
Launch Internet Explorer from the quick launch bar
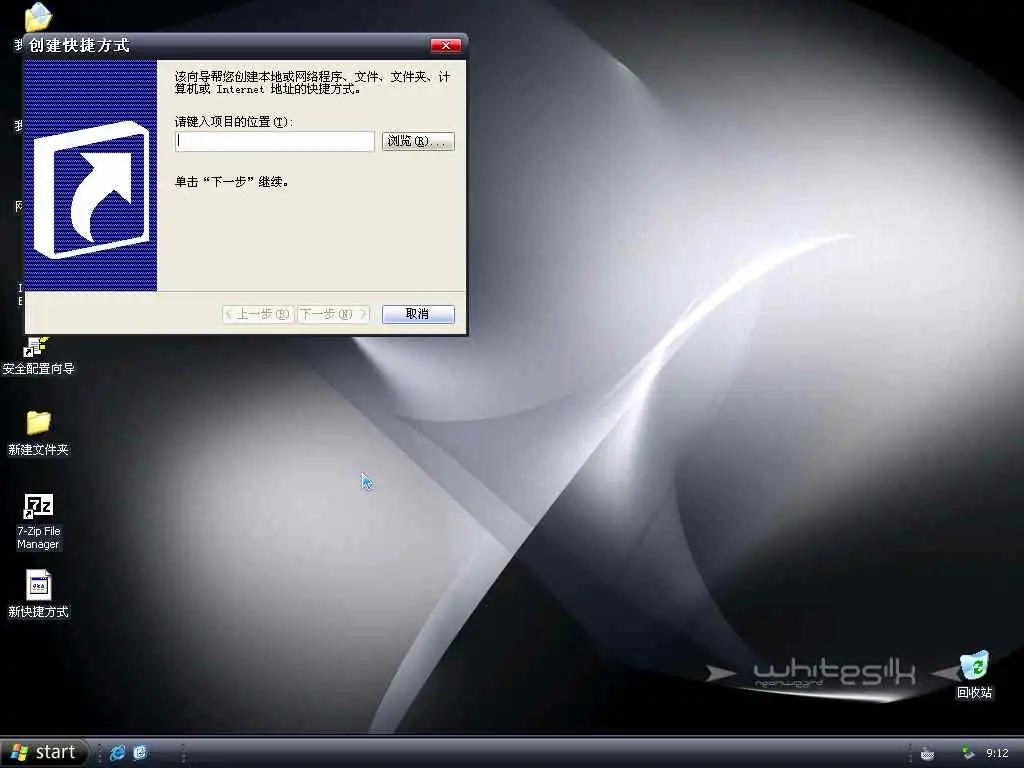coord(118,752)
